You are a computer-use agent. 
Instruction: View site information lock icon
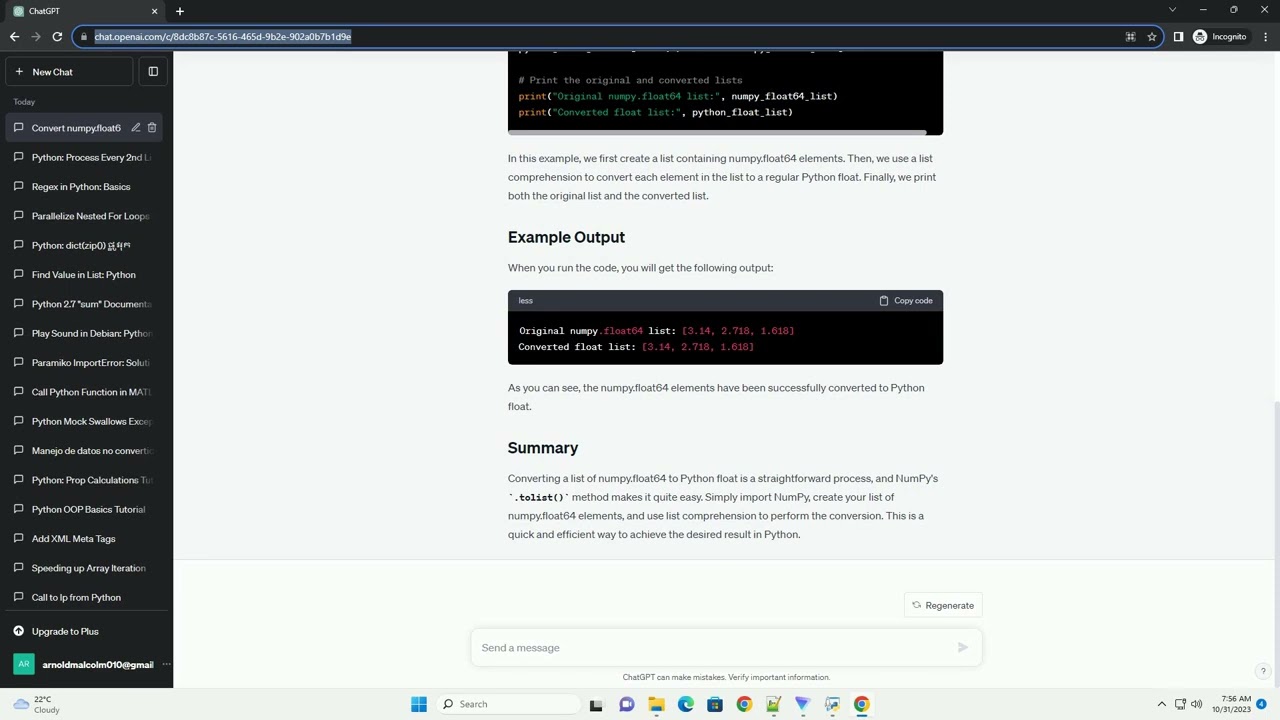[85, 37]
